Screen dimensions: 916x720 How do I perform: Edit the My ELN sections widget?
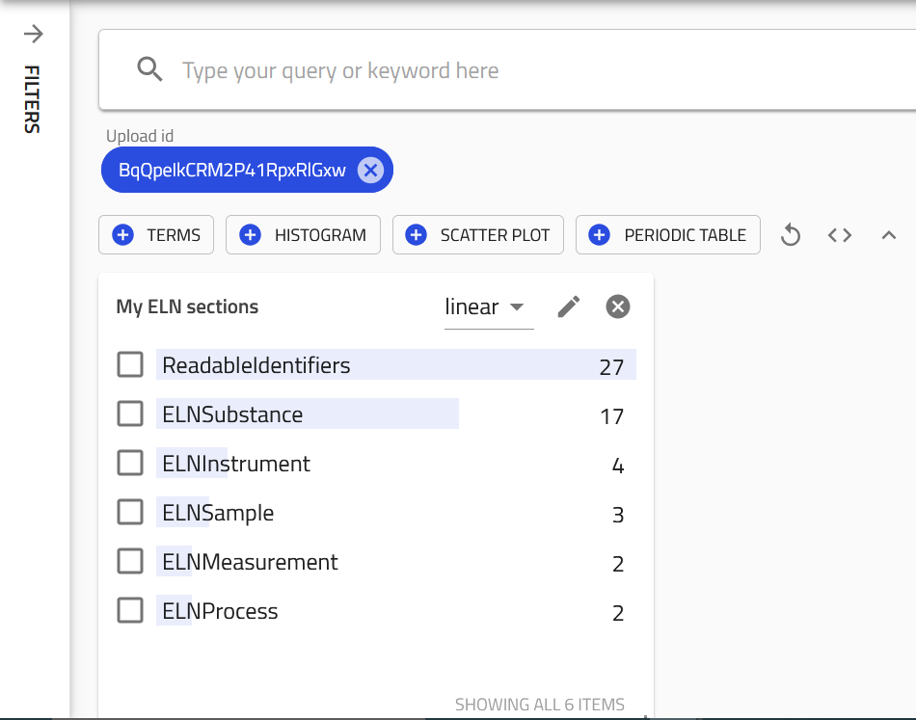(x=568, y=307)
